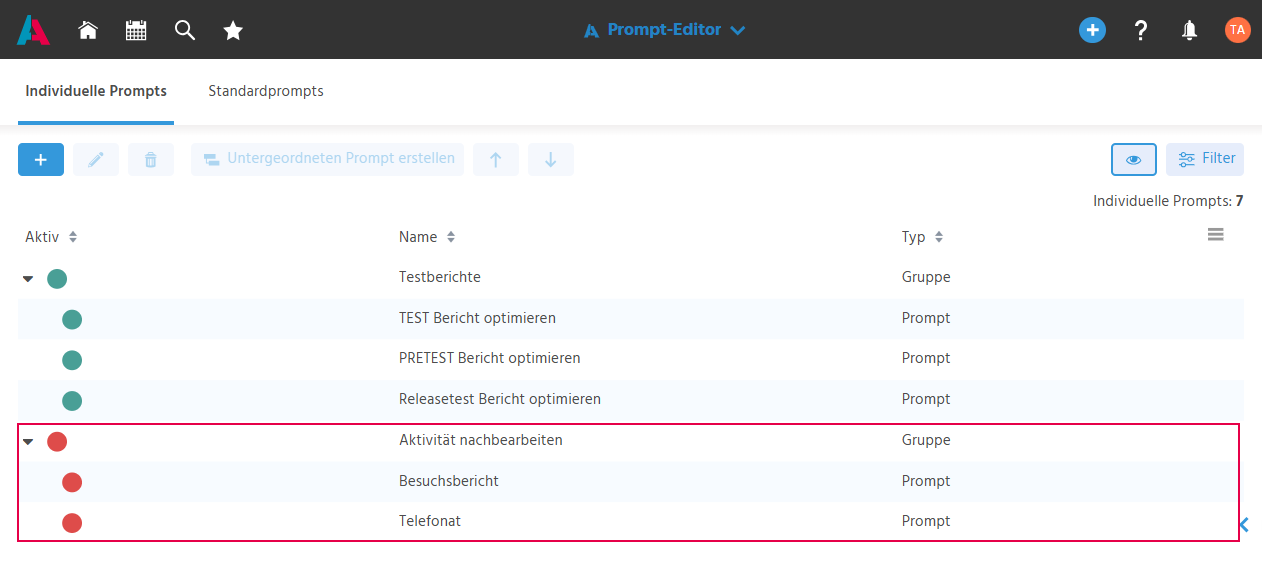Open favorites star icon
Image resolution: width=1262 pixels, height=572 pixels.
[x=233, y=30]
